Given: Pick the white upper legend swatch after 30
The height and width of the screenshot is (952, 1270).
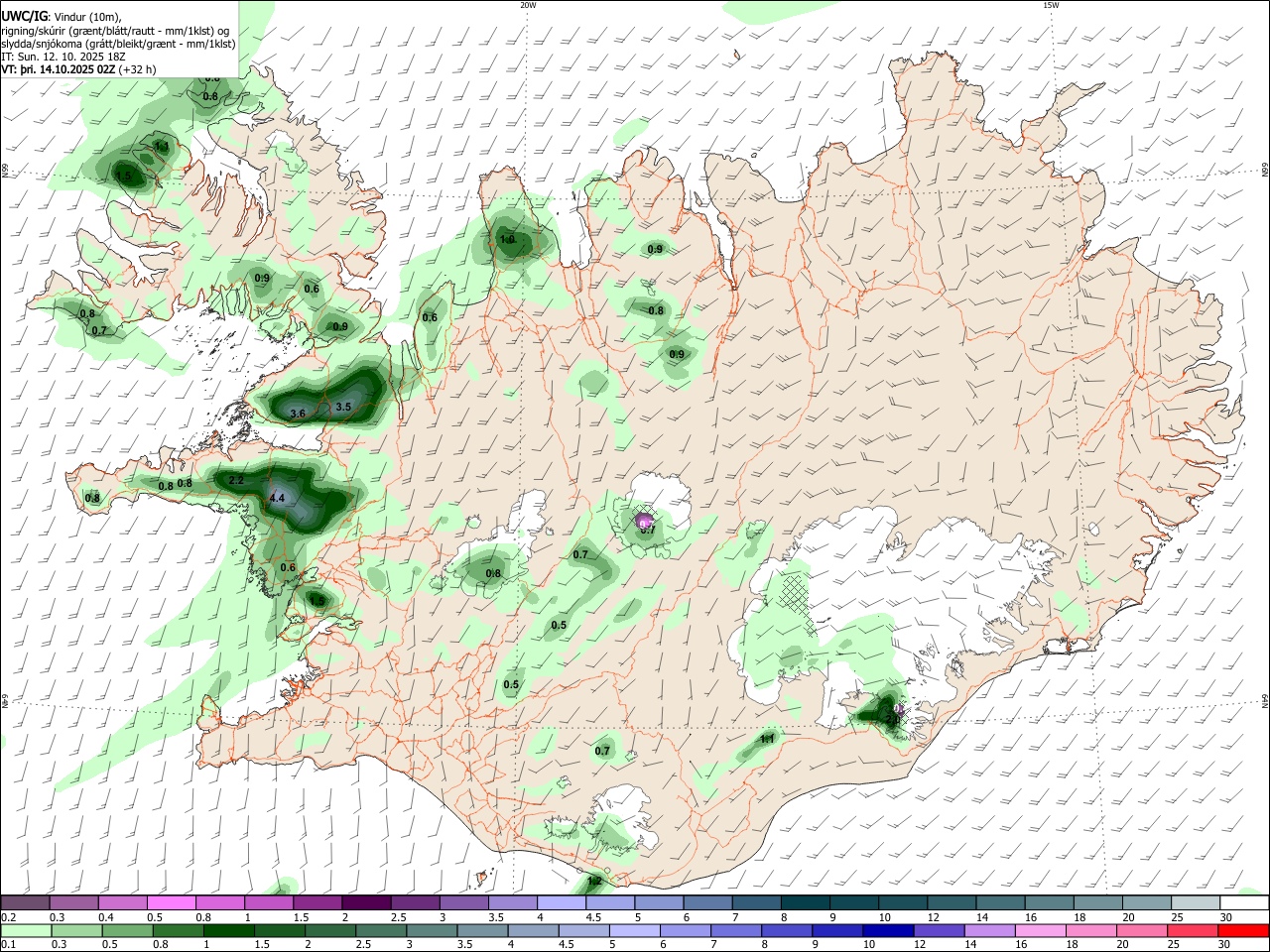Looking at the screenshot, I should [x=1245, y=902].
